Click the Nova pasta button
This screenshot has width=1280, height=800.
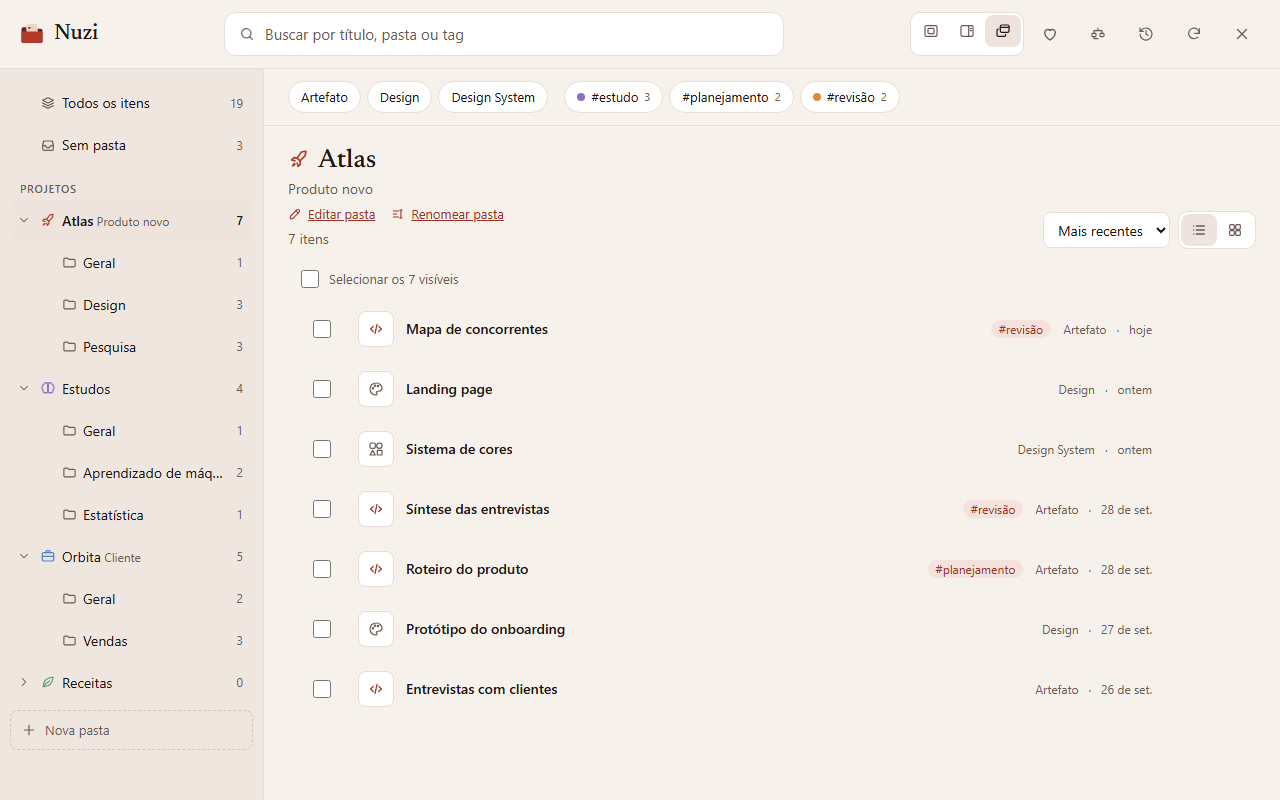(x=131, y=730)
